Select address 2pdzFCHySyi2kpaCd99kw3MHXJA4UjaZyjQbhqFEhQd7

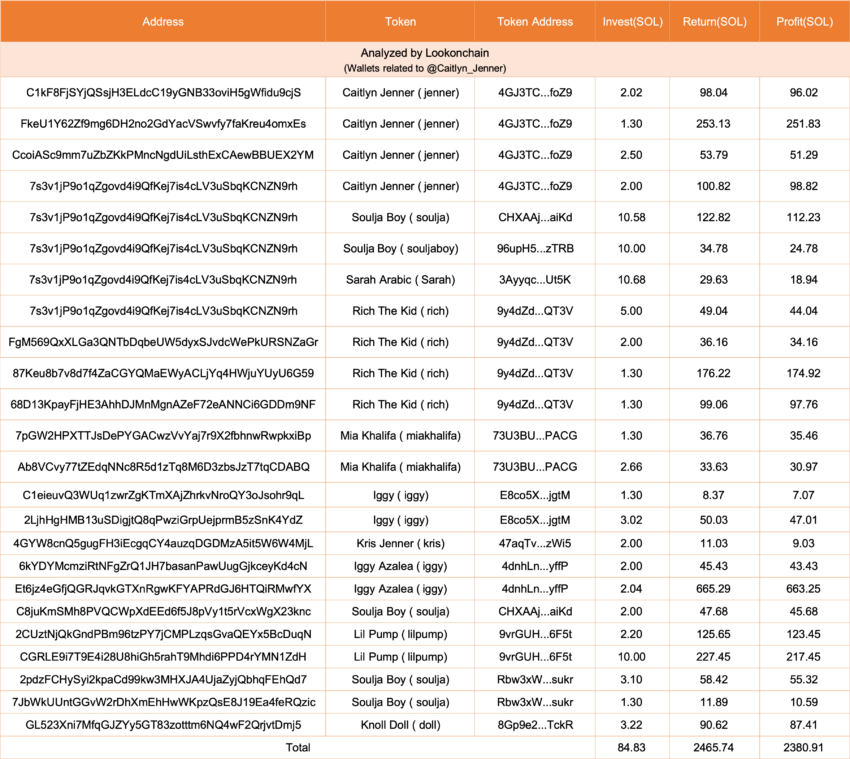click(x=163, y=680)
